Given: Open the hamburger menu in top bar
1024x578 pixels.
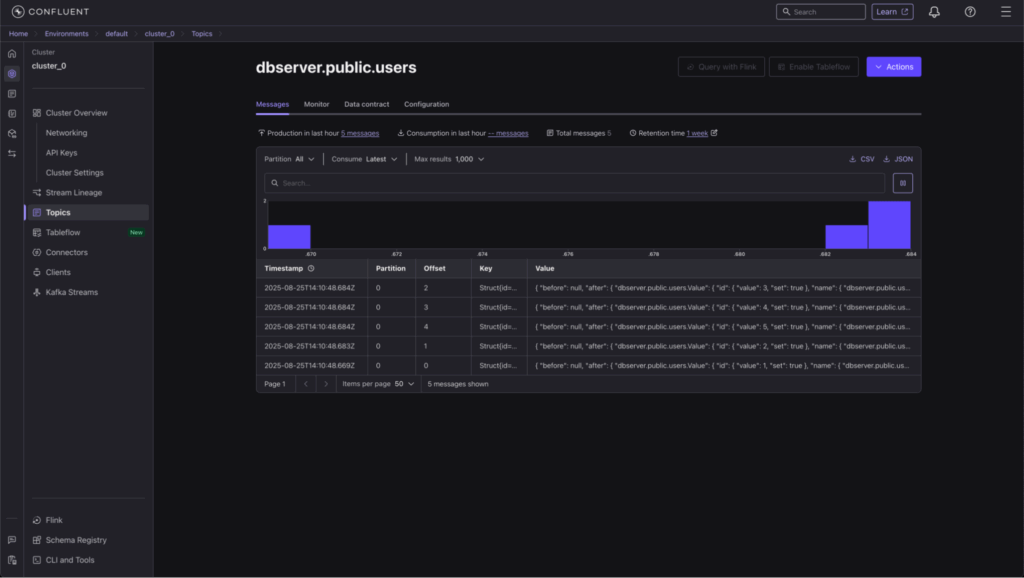Looking at the screenshot, I should 1005,12.
